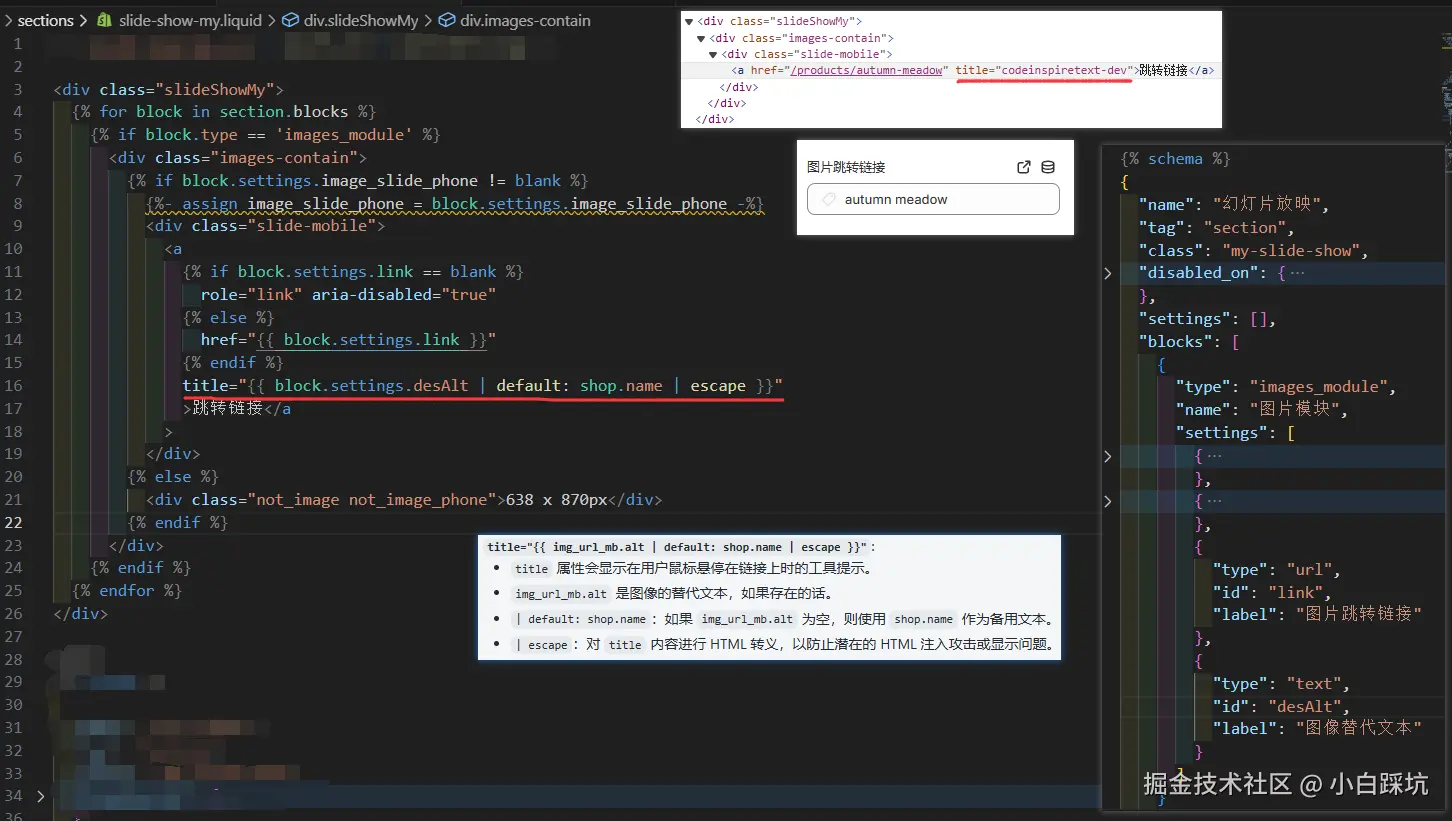Open the sections breadcrumb
The width and height of the screenshot is (1452, 821).
pos(46,20)
